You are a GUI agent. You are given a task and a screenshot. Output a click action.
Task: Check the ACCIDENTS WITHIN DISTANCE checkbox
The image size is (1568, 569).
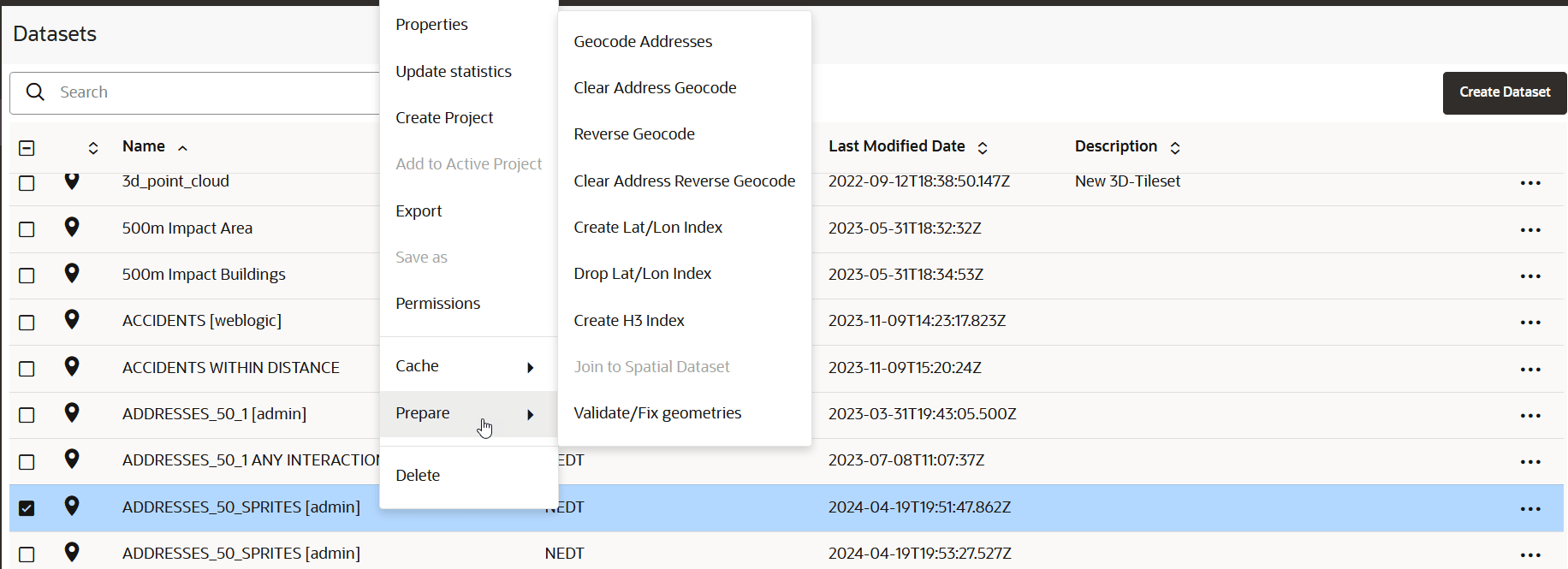(x=27, y=369)
